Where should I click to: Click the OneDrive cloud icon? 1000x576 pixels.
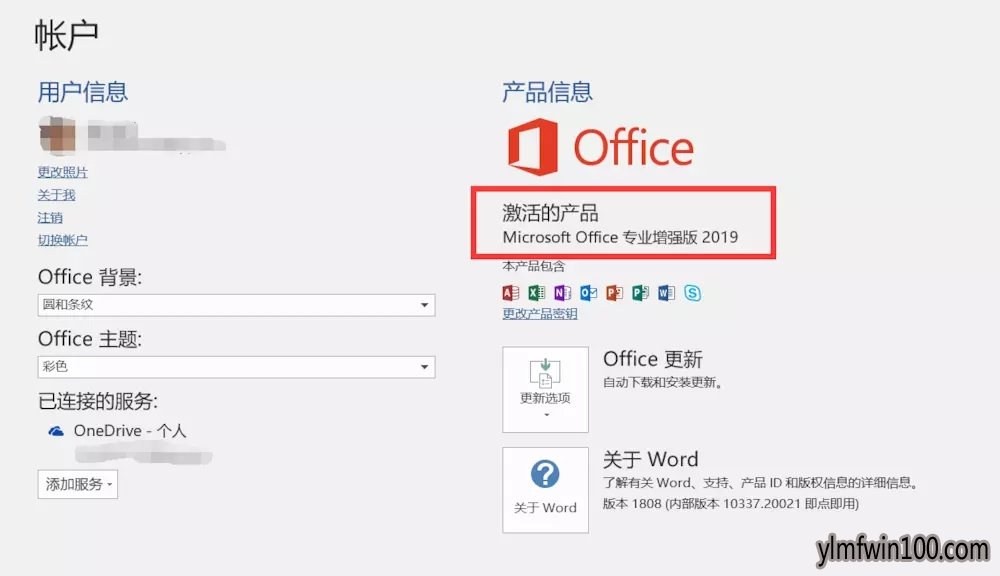(56, 431)
